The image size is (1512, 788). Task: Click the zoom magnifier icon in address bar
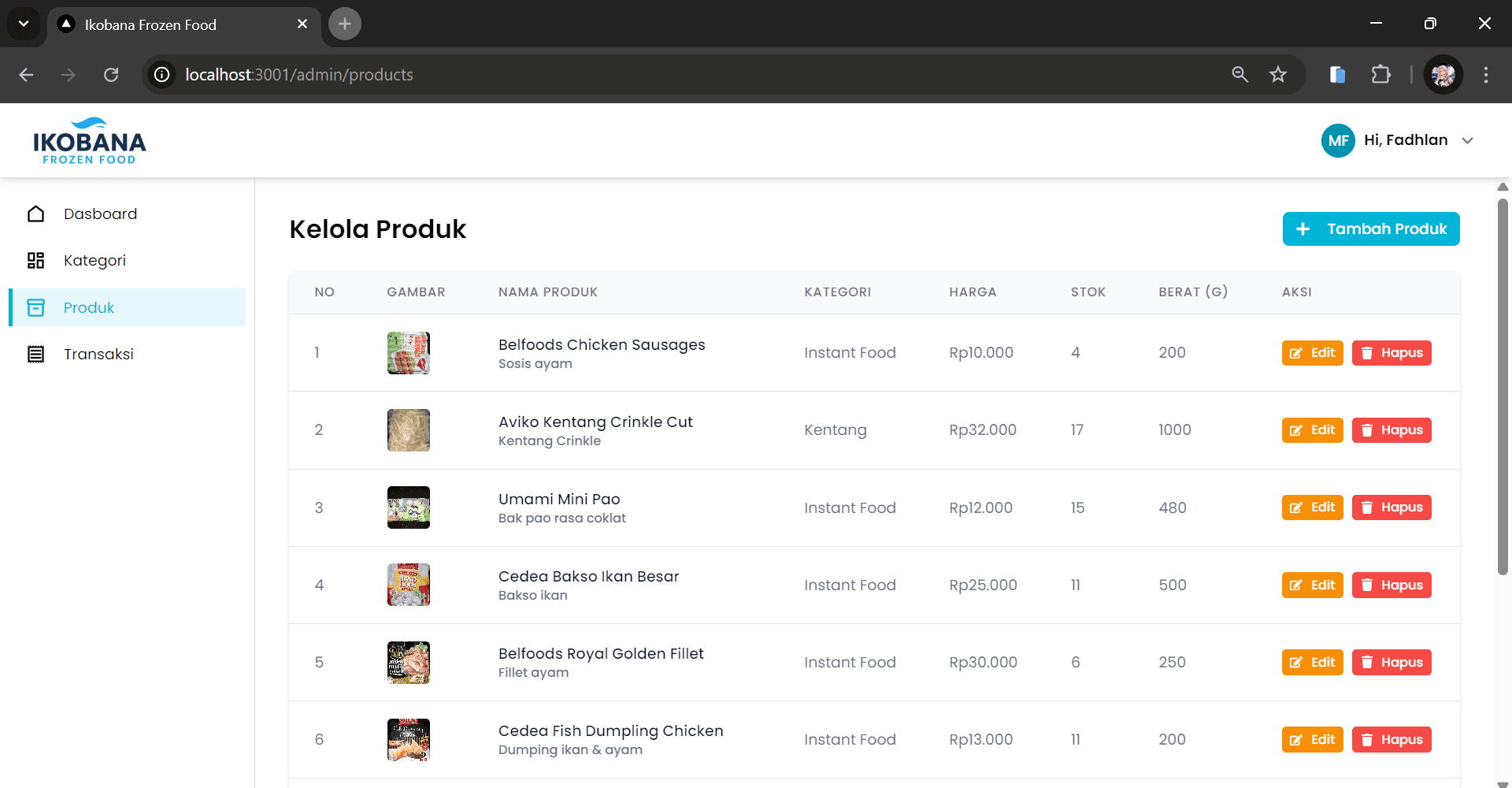coord(1240,75)
